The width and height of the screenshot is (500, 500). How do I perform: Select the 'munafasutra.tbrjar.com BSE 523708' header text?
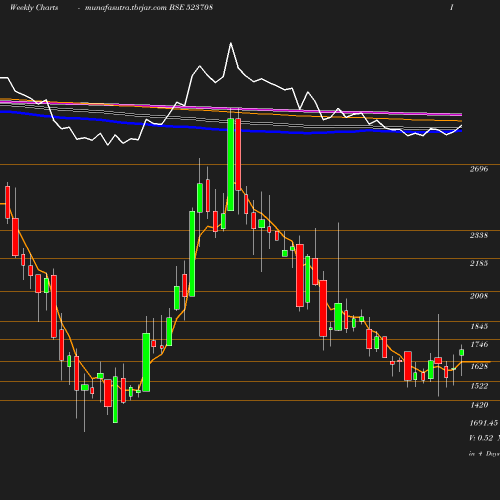(x=149, y=8)
